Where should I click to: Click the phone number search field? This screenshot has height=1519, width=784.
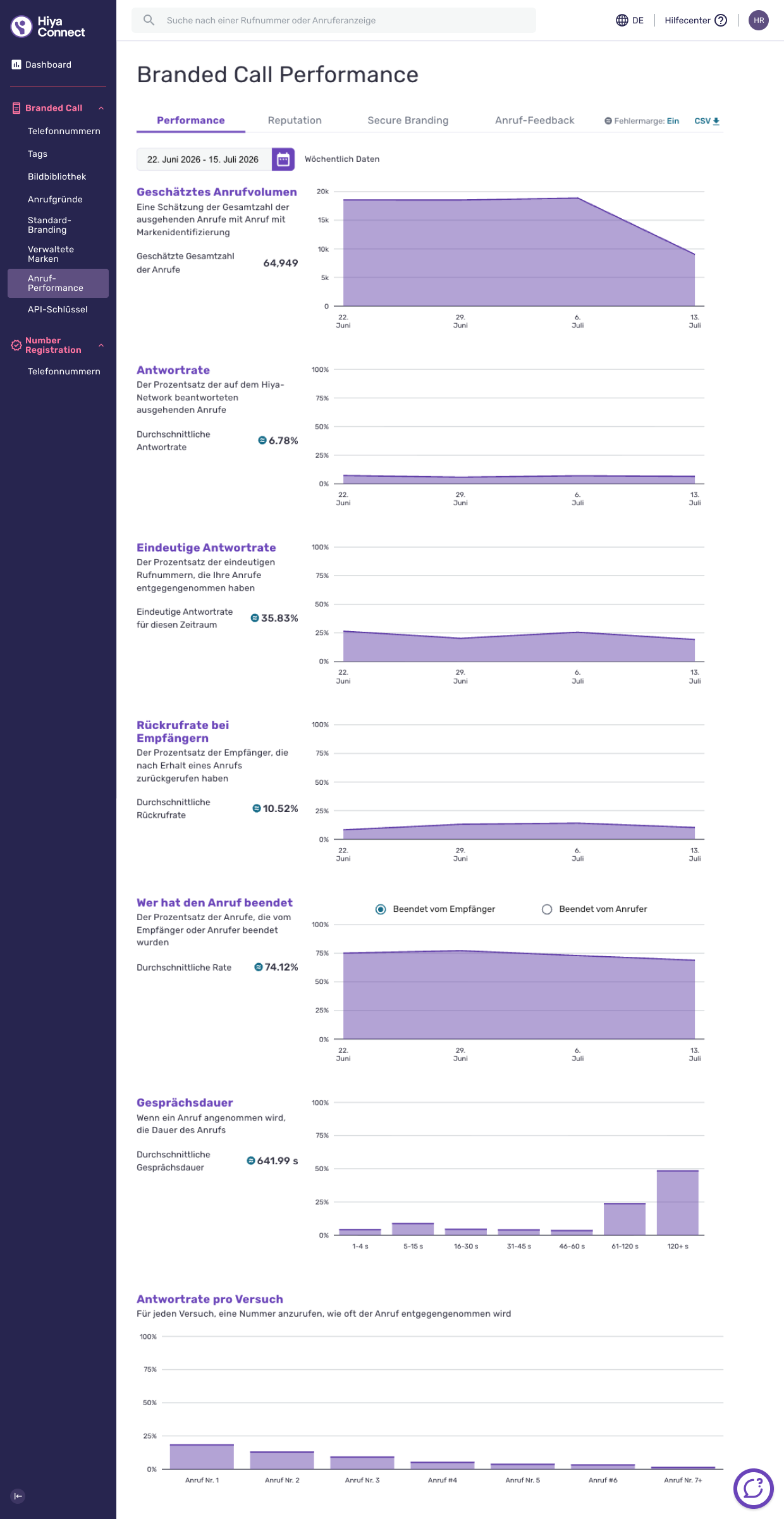[x=334, y=20]
